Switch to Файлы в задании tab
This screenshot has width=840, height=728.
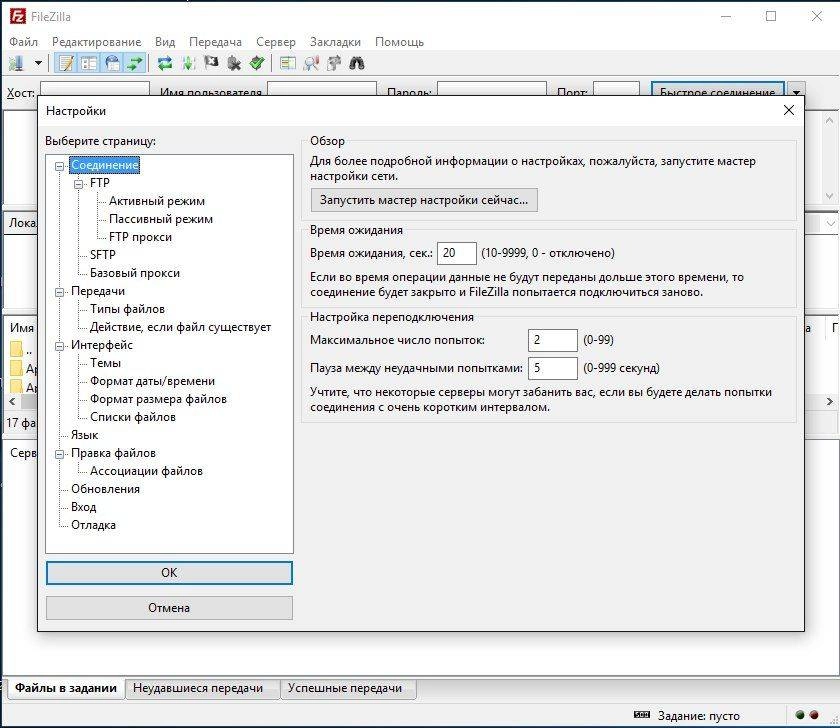[x=66, y=688]
